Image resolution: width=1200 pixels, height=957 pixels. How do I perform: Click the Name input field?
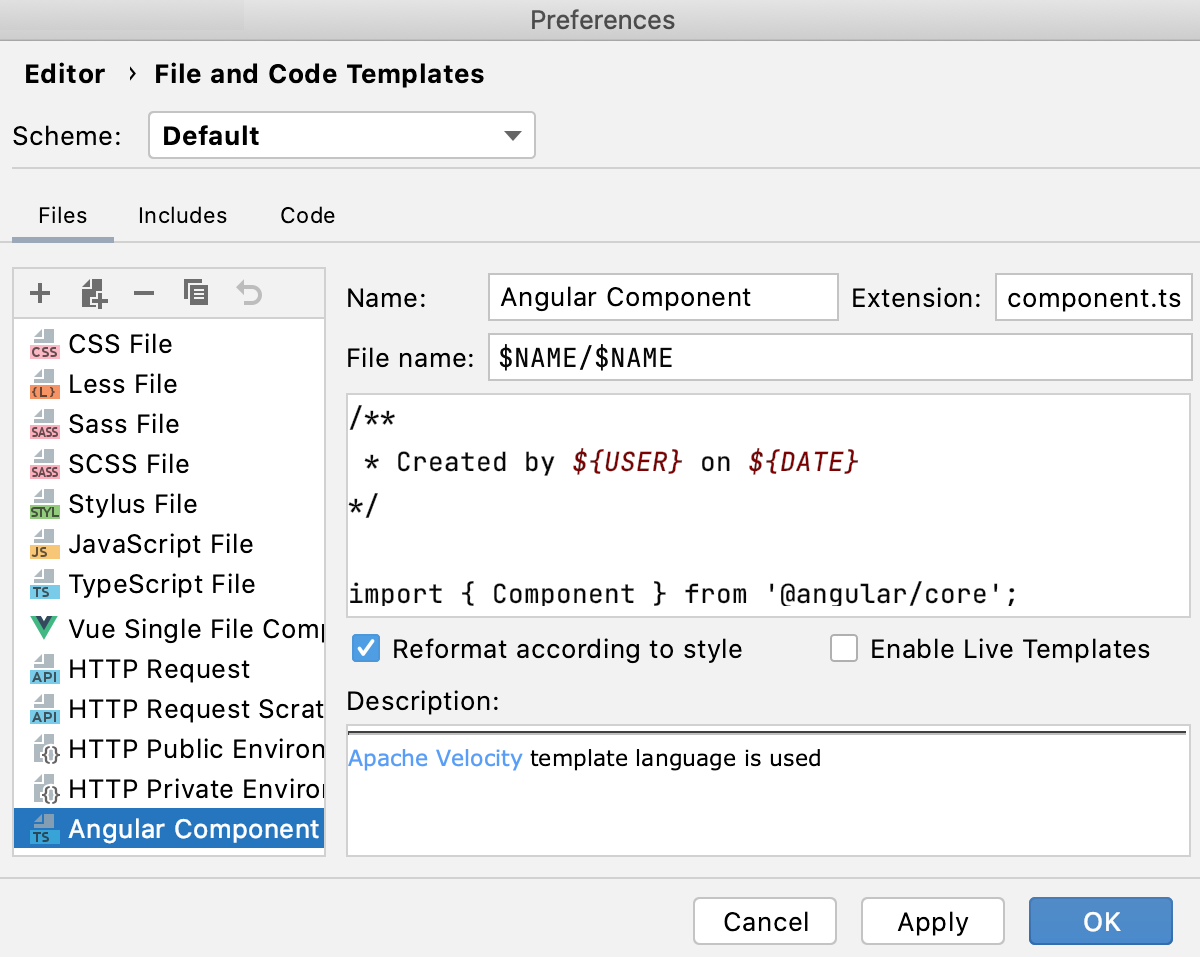(x=664, y=297)
